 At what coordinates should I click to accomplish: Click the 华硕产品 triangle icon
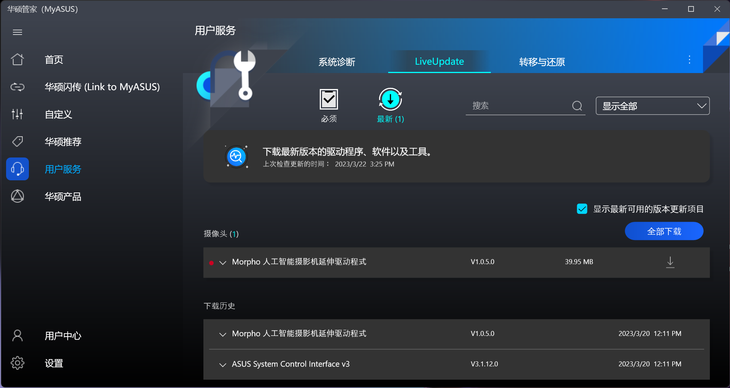point(17,196)
